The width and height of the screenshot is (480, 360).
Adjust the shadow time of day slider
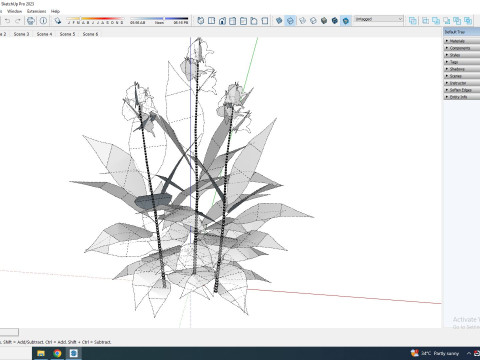(x=159, y=21)
